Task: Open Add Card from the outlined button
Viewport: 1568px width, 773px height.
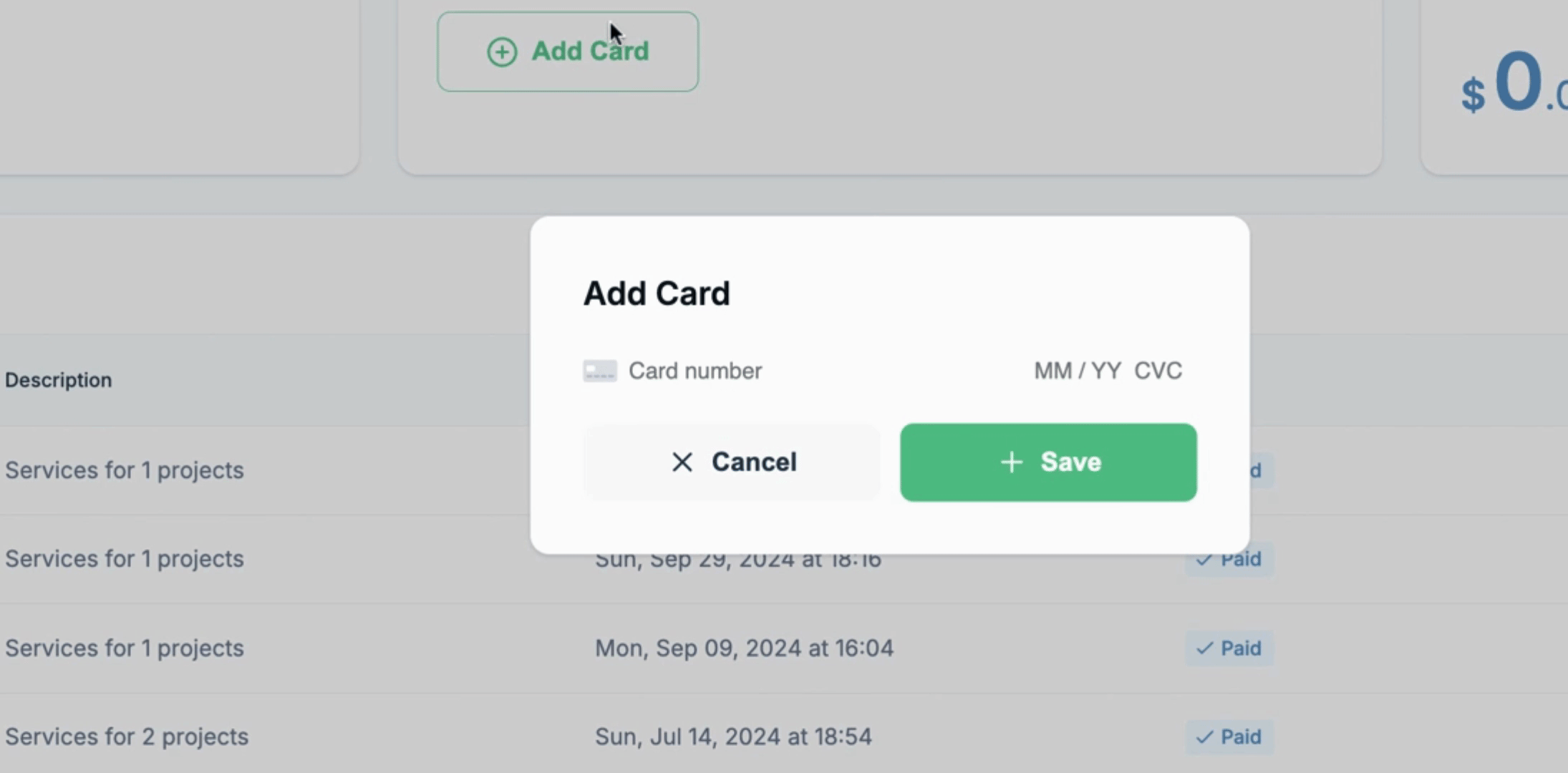Action: pyautogui.click(x=568, y=52)
